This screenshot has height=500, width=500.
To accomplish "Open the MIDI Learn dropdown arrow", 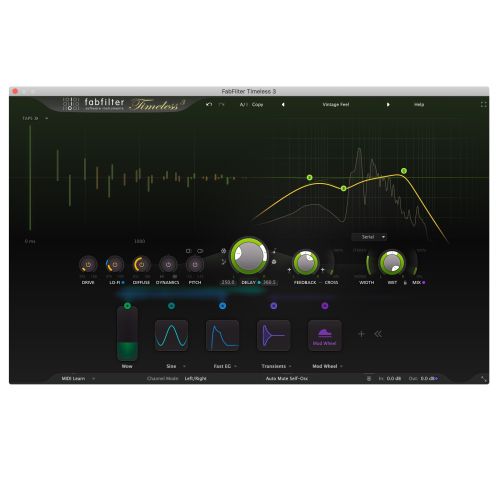I will coord(94,379).
